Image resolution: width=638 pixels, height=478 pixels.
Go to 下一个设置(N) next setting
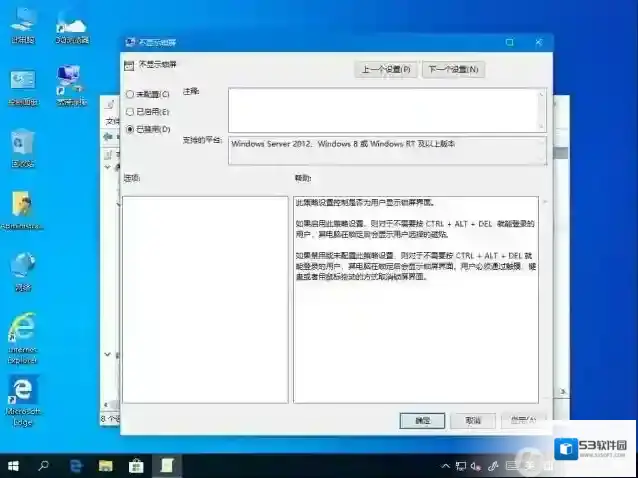453,70
